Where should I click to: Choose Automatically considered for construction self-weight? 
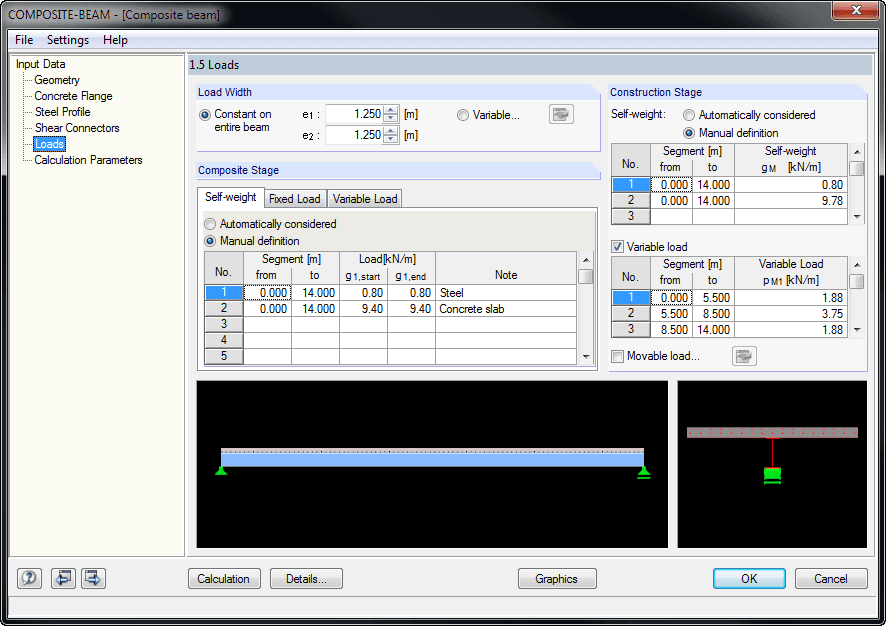pyautogui.click(x=689, y=115)
